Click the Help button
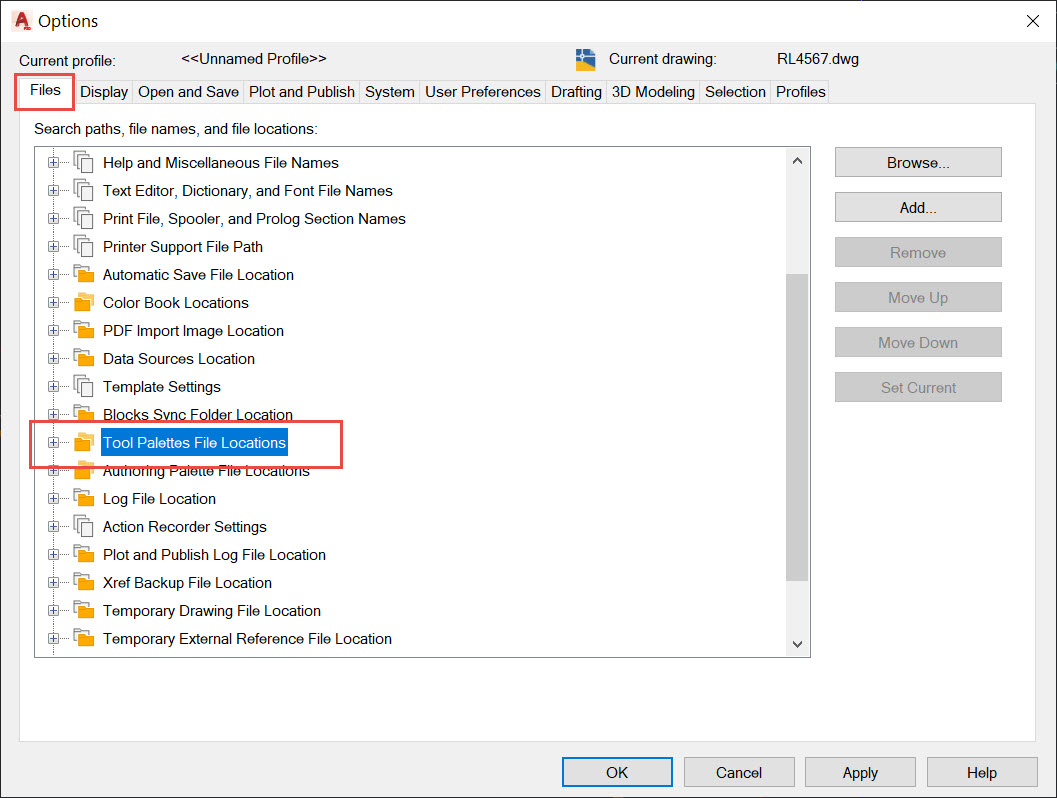This screenshot has width=1057, height=798. [981, 771]
